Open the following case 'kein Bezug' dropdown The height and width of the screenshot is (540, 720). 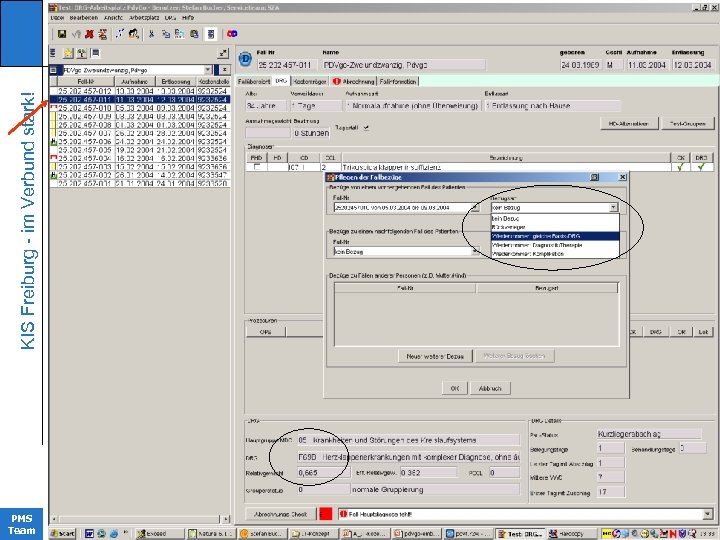point(475,251)
